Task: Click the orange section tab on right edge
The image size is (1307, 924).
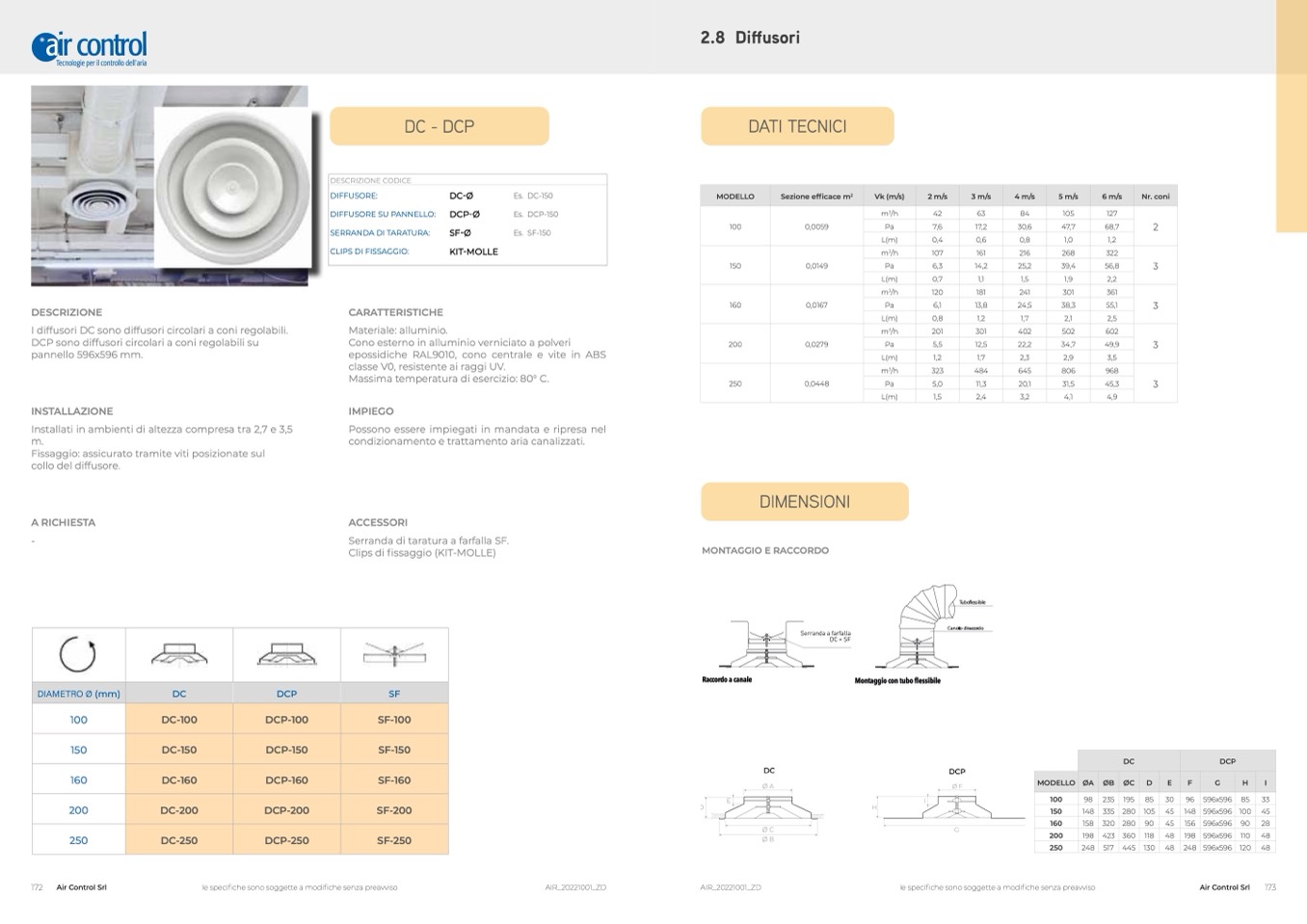Action: tap(1291, 116)
